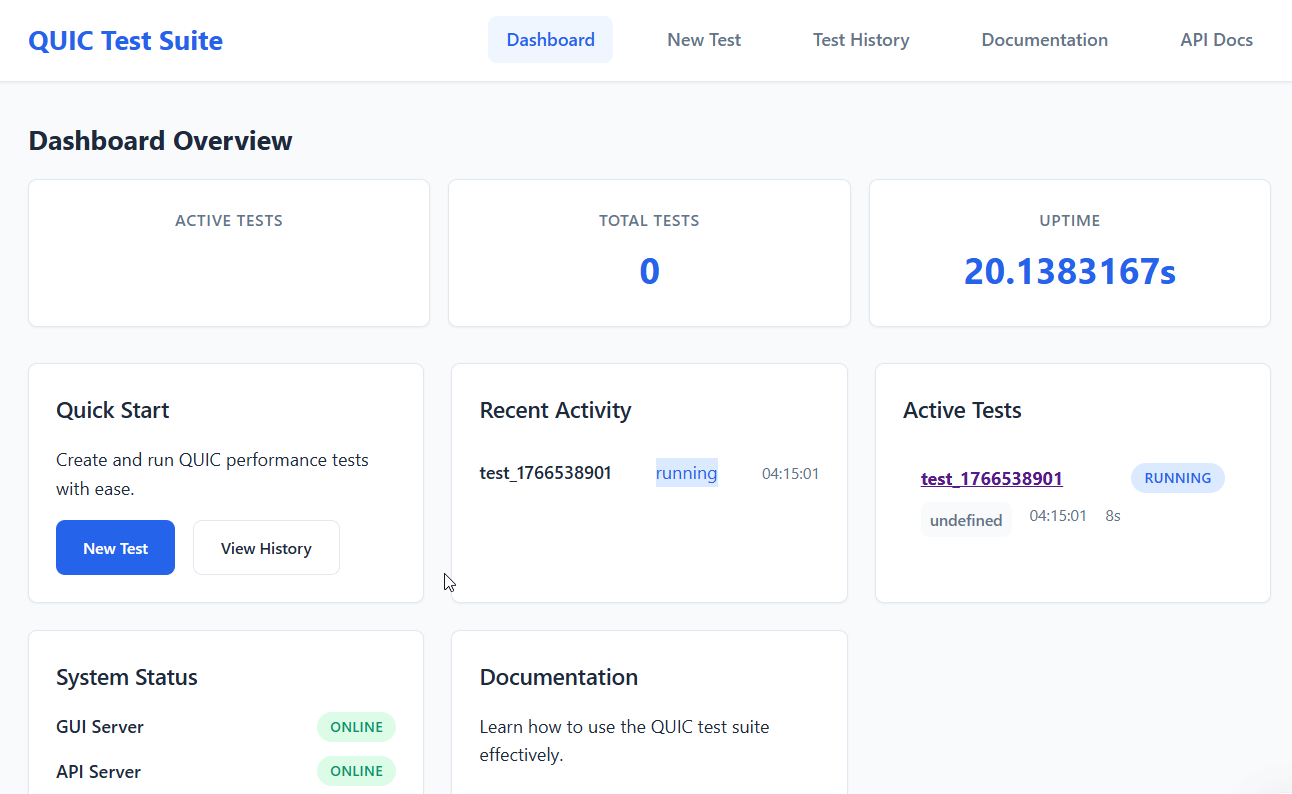
Task: Click the uptime value 20.1383167s
Action: coord(1069,270)
